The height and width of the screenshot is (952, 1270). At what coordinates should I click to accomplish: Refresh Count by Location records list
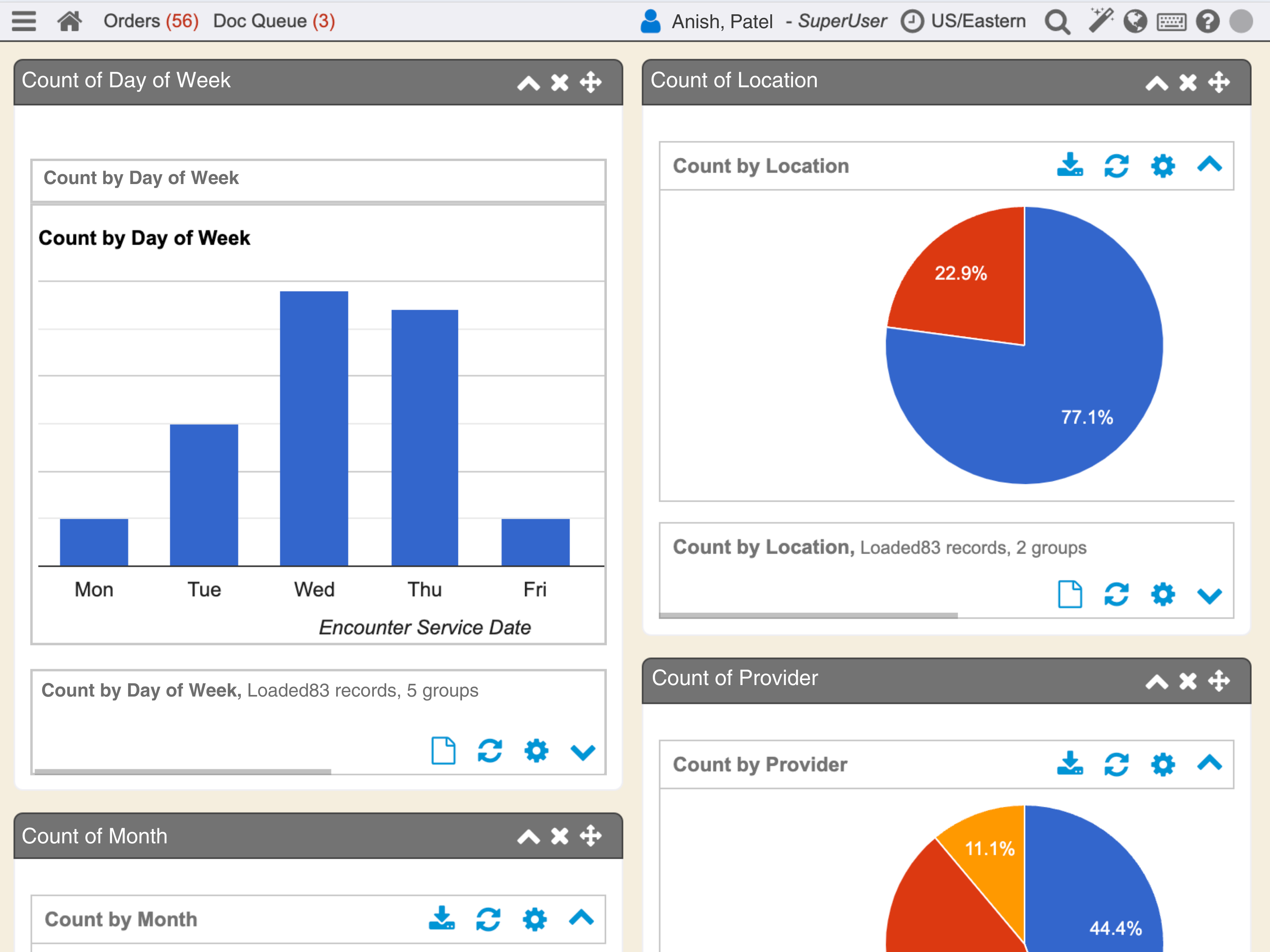pos(1117,594)
